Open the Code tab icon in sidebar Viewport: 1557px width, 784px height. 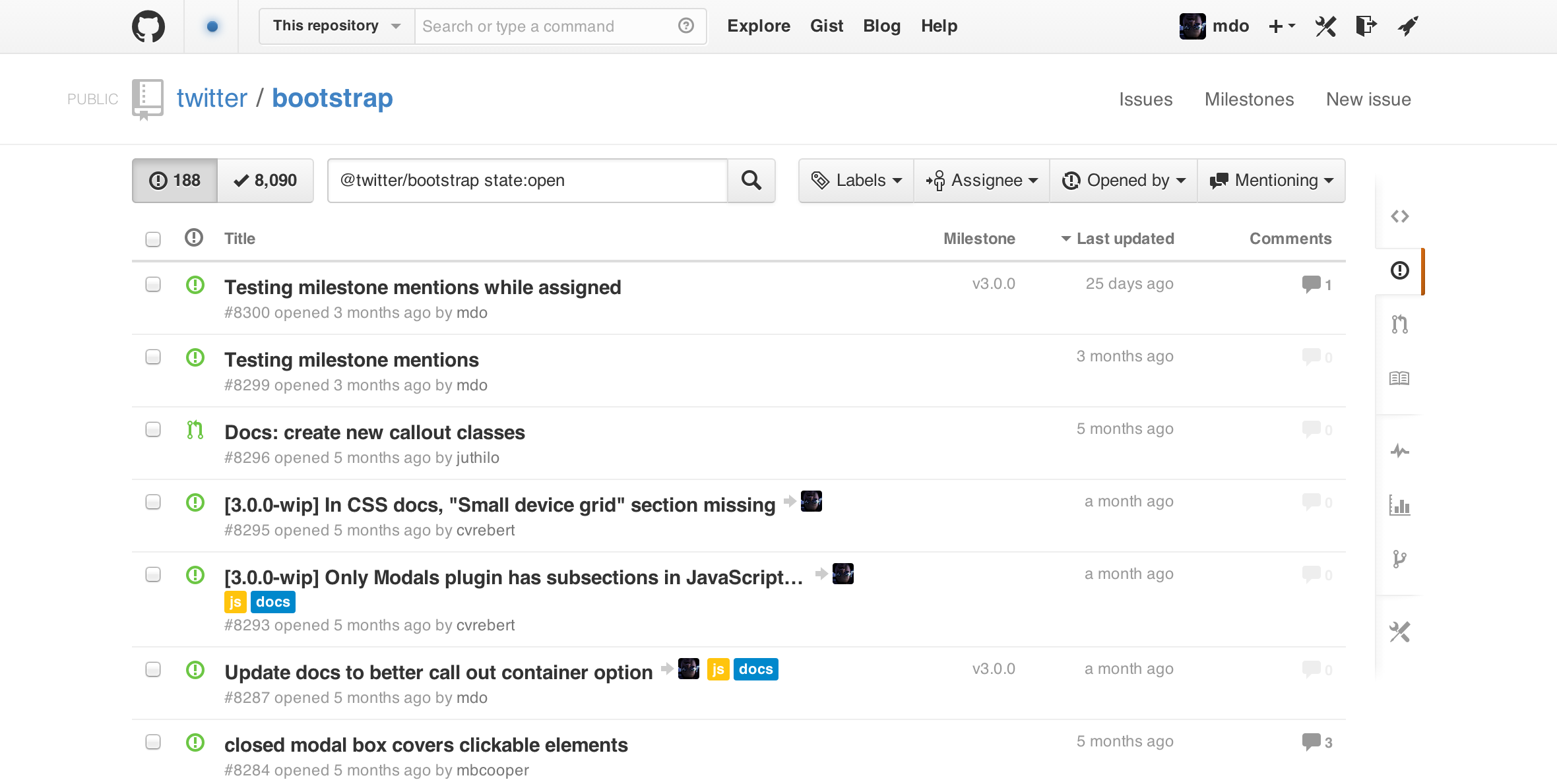(x=1399, y=216)
